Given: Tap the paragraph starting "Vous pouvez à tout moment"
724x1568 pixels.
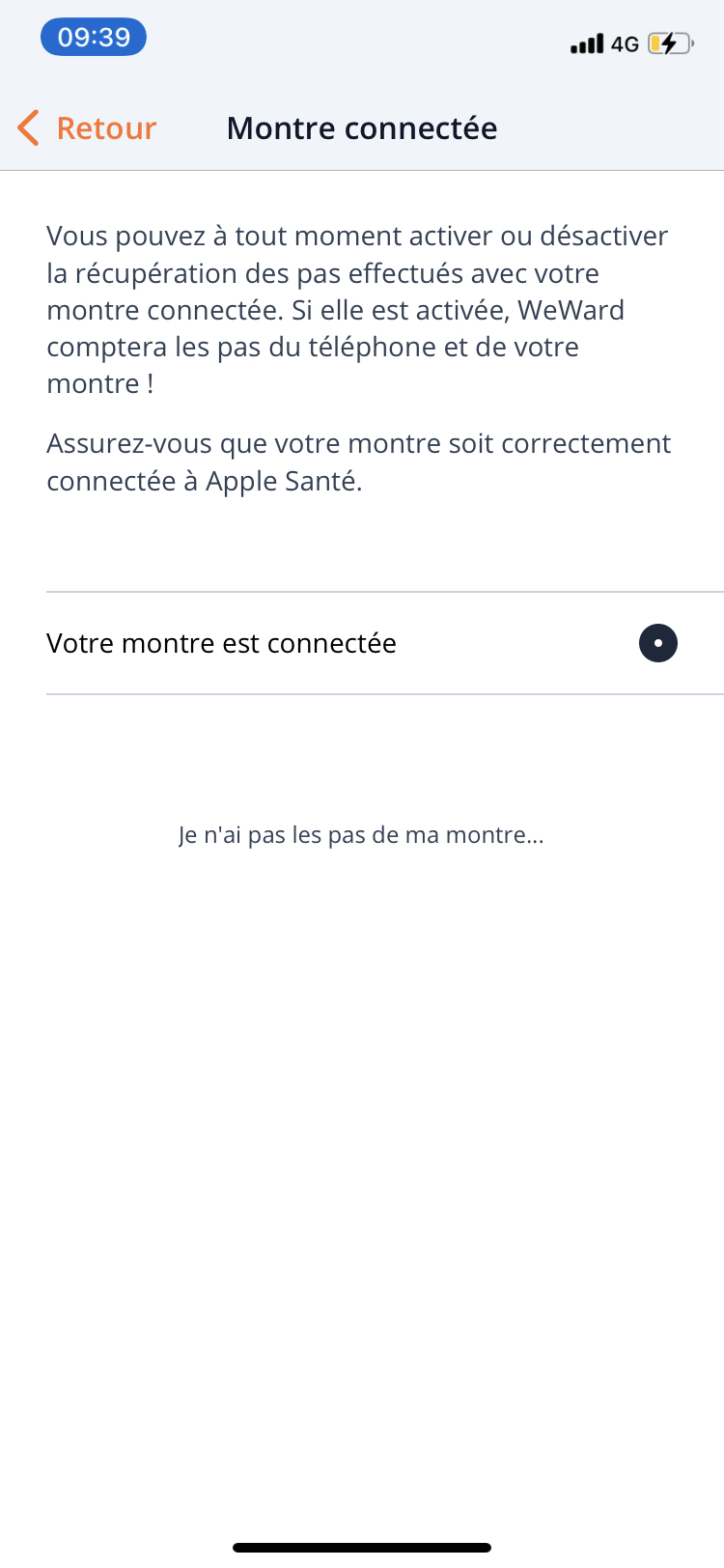Looking at the screenshot, I should tap(357, 310).
